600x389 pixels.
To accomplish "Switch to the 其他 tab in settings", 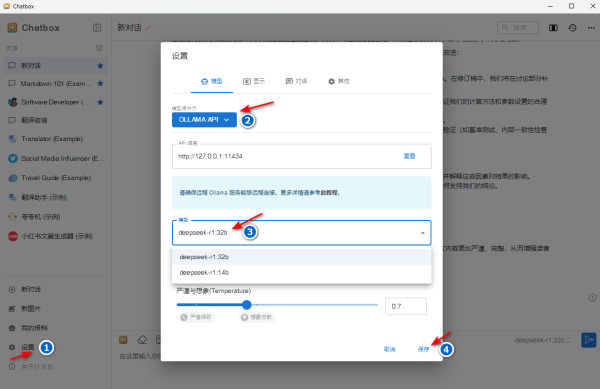I will pos(339,81).
